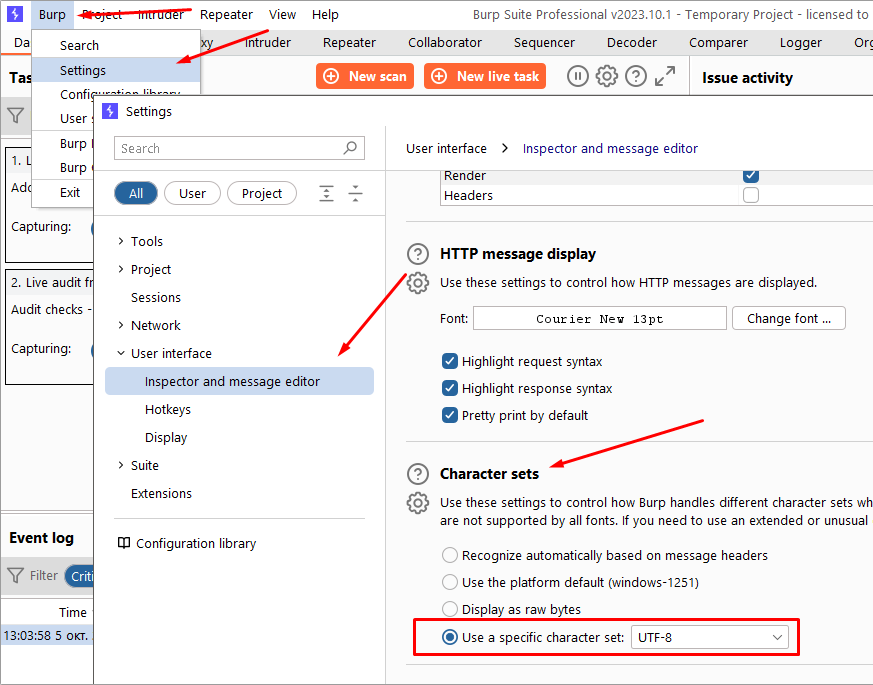Open help for HTTP message display
873x685 pixels.
tap(417, 254)
